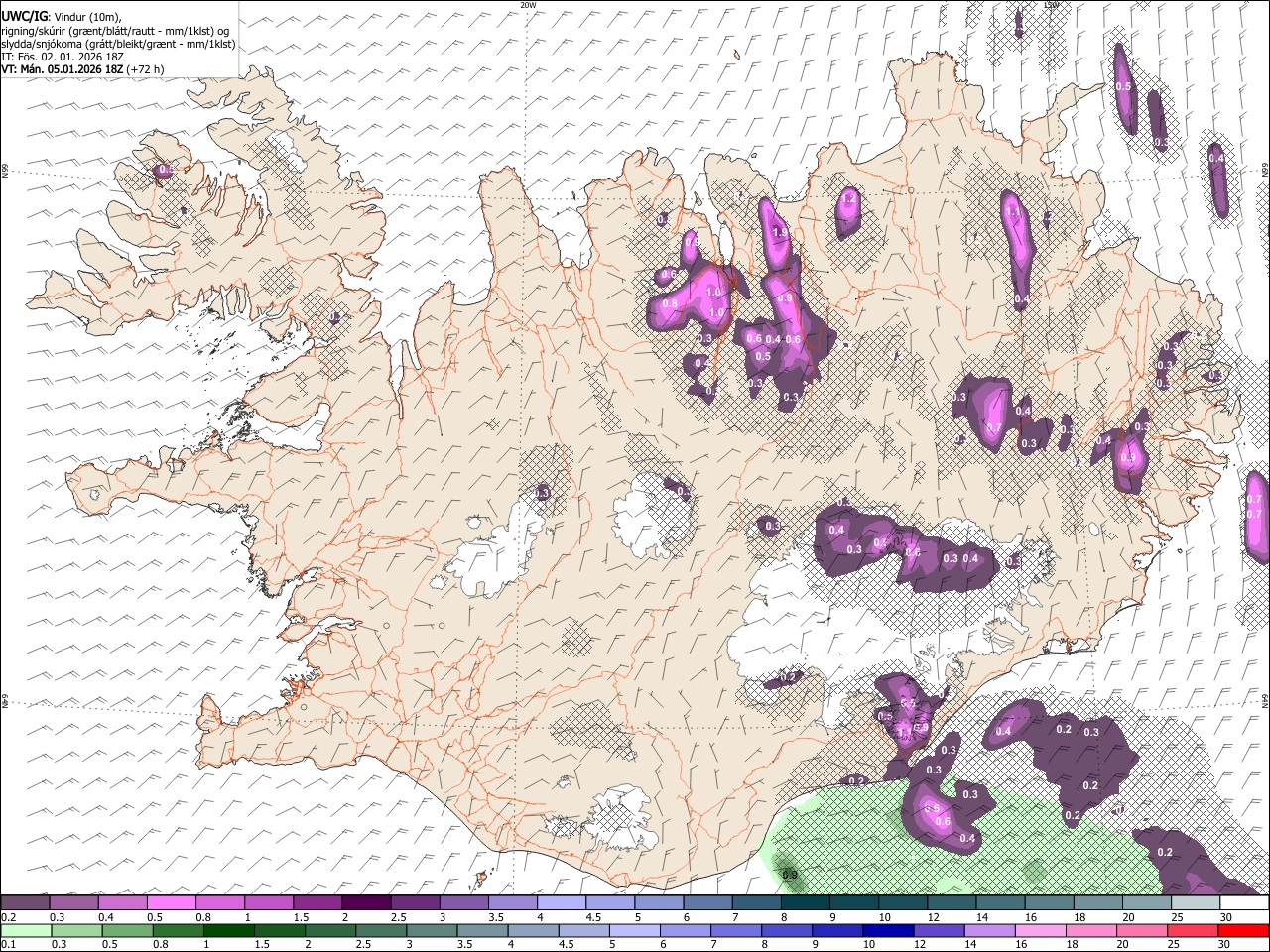Image resolution: width=1270 pixels, height=952 pixels.
Task: Click the '20W' longitude label
Action: point(528,5)
